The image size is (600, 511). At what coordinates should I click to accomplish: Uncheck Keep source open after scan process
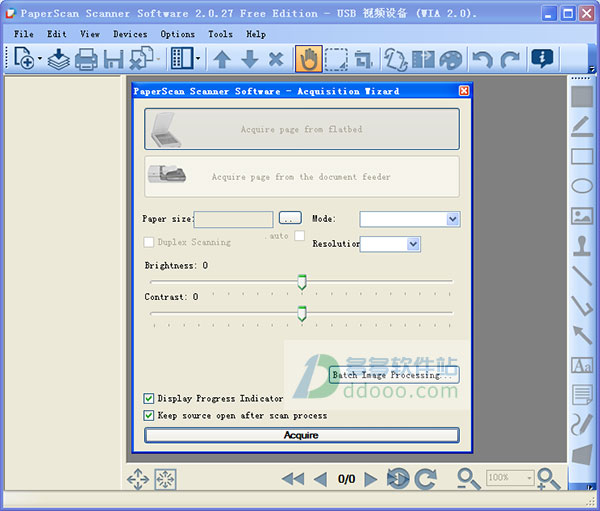[x=148, y=415]
